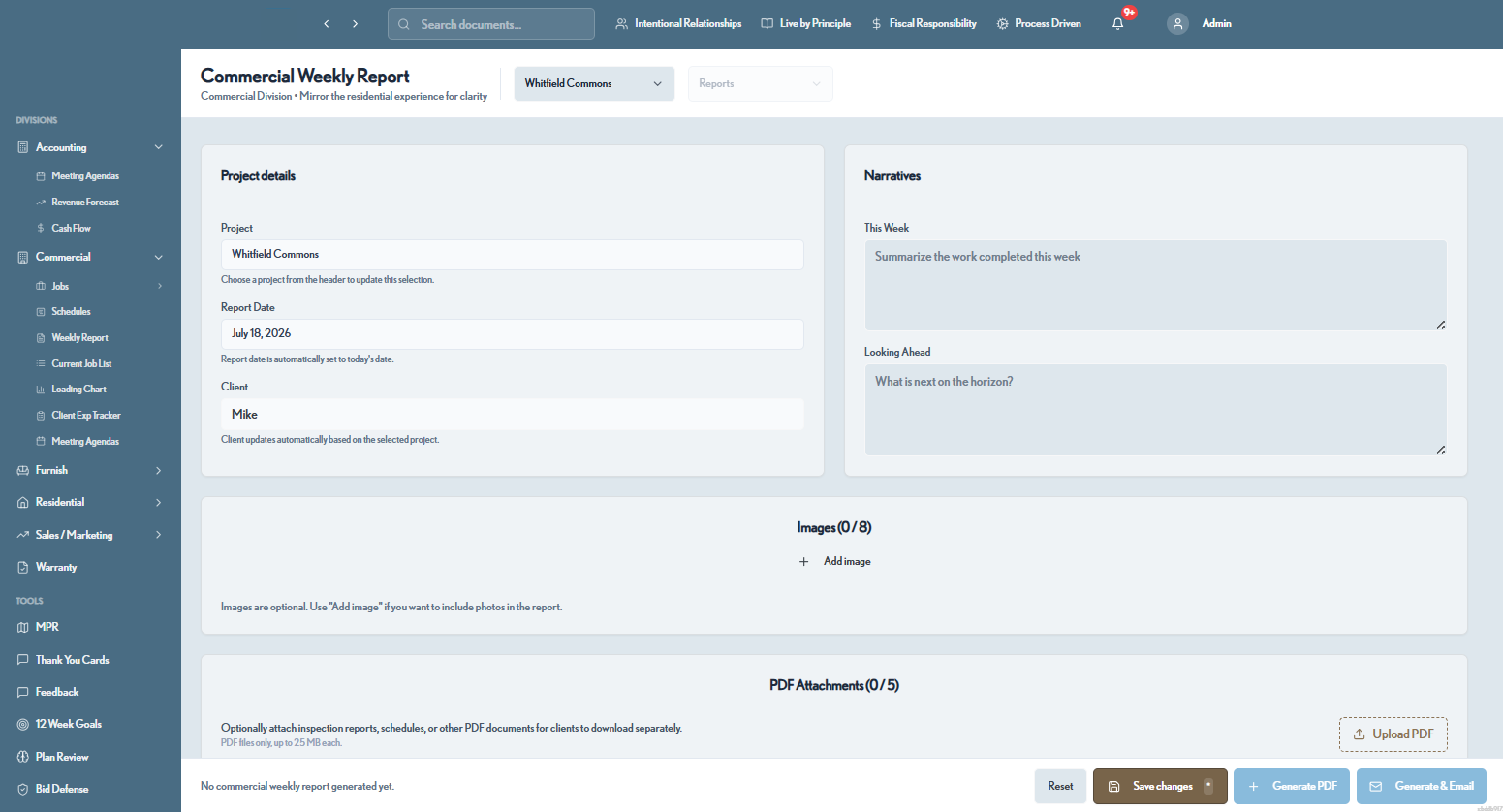Click the Intentional Relationships people icon
Viewport: 1503px width, 812px height.
621,24
